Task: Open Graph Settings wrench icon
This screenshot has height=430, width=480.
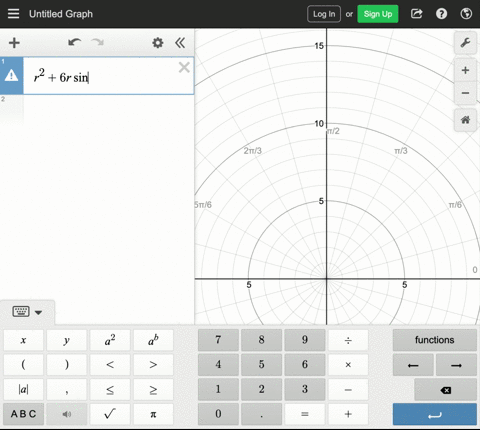Action: pyautogui.click(x=465, y=42)
